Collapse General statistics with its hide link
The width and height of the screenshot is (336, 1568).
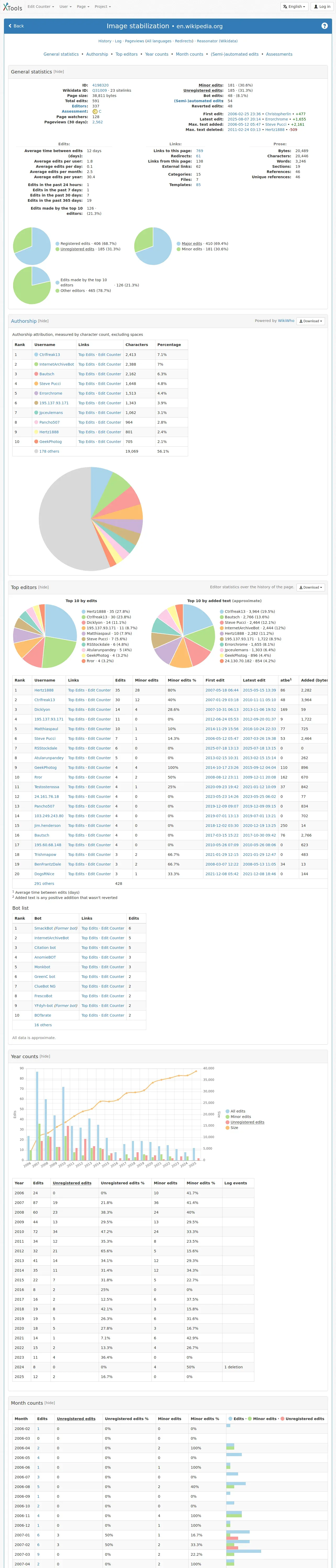pos(59,72)
